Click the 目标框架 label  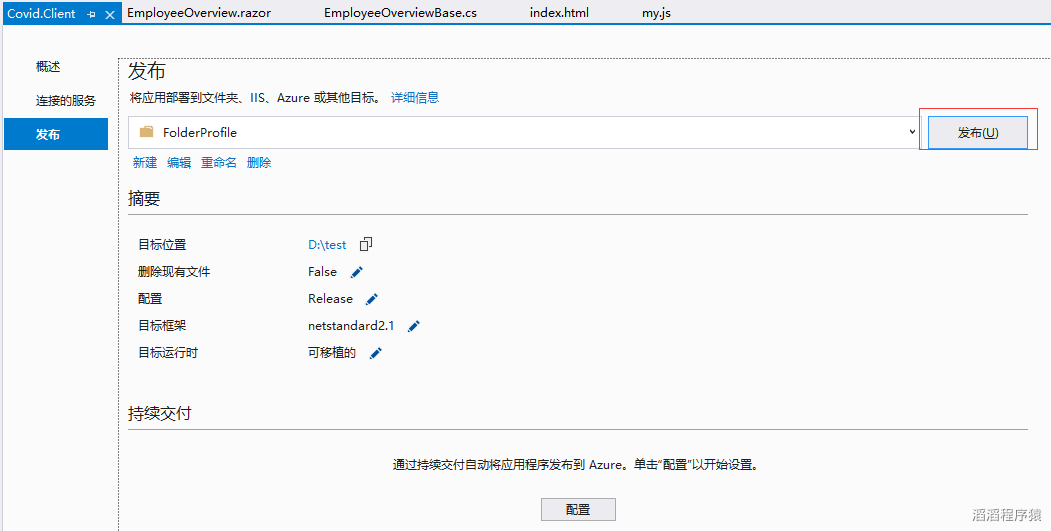(162, 326)
